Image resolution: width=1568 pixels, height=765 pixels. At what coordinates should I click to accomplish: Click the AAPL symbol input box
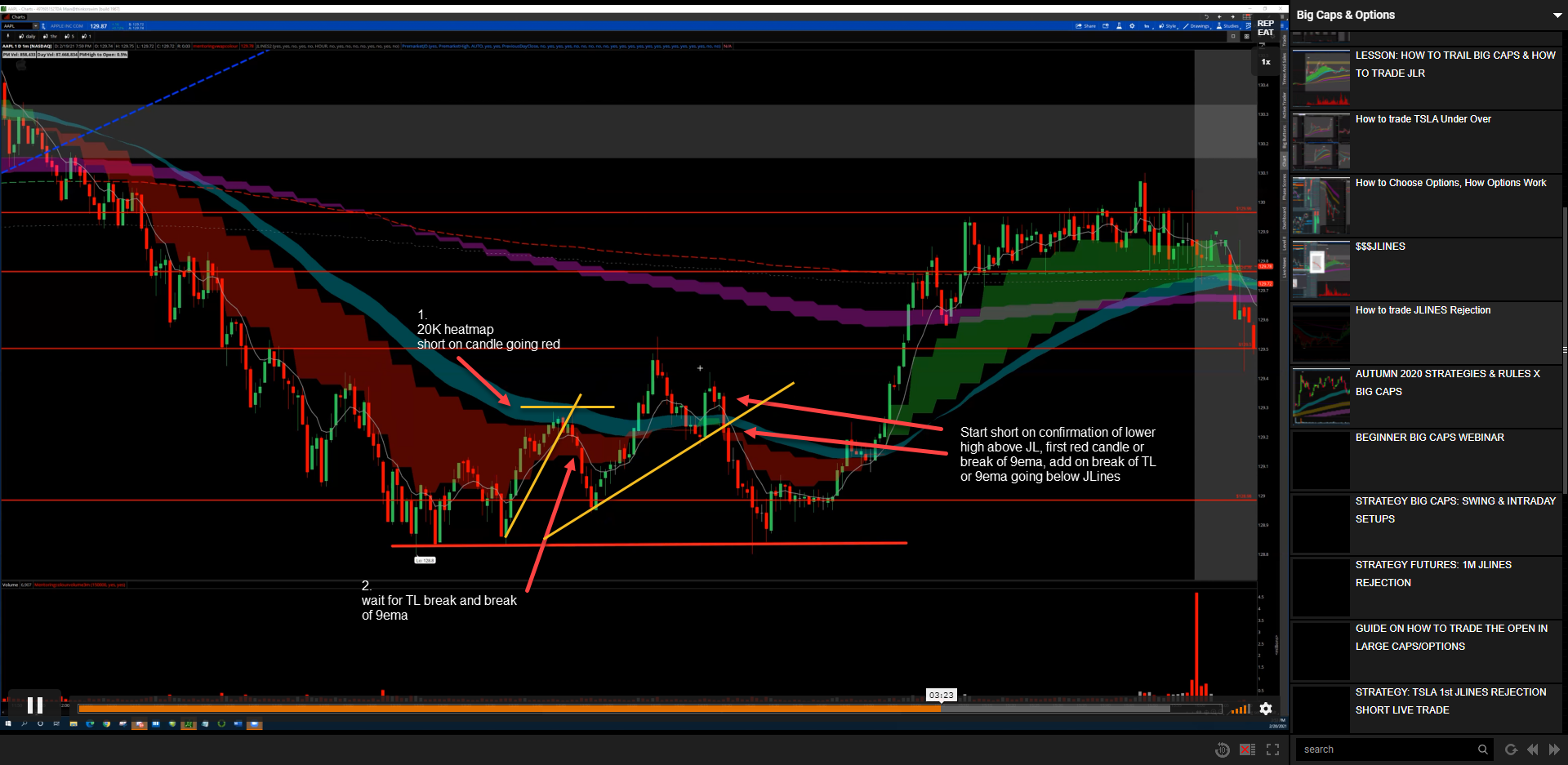tap(18, 26)
